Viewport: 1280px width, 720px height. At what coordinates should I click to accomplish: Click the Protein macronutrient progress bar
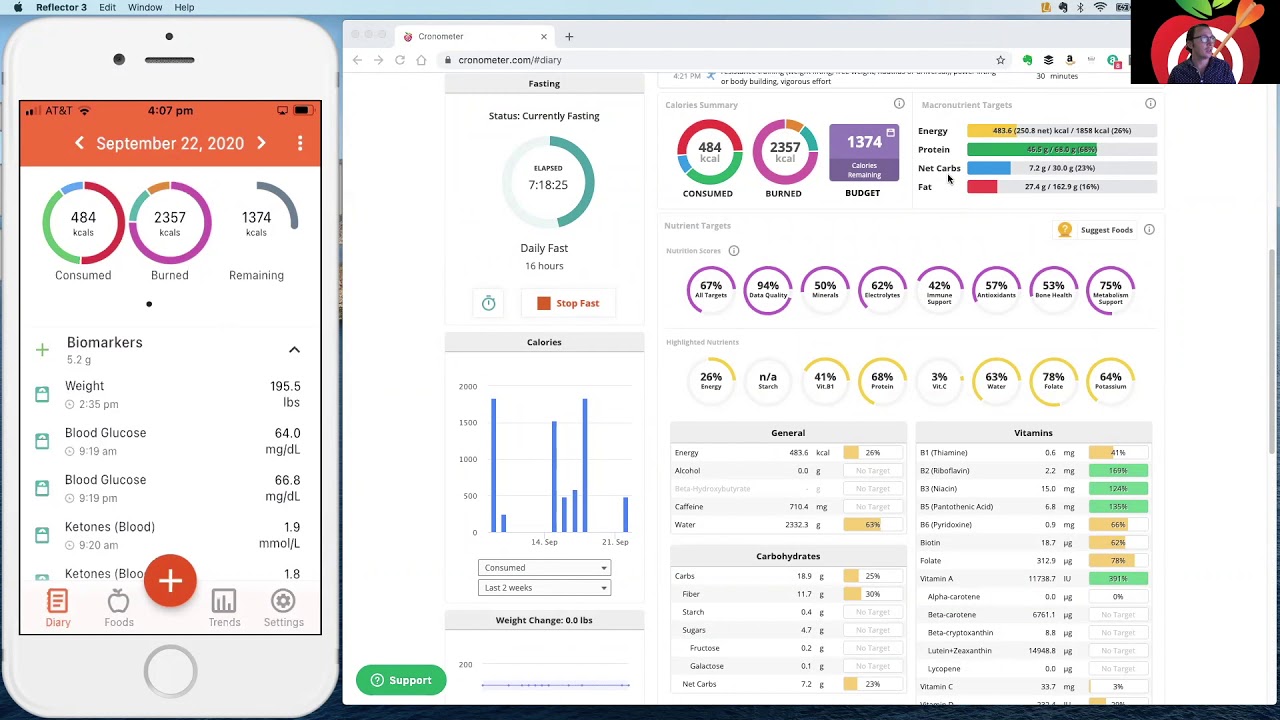click(x=1062, y=149)
